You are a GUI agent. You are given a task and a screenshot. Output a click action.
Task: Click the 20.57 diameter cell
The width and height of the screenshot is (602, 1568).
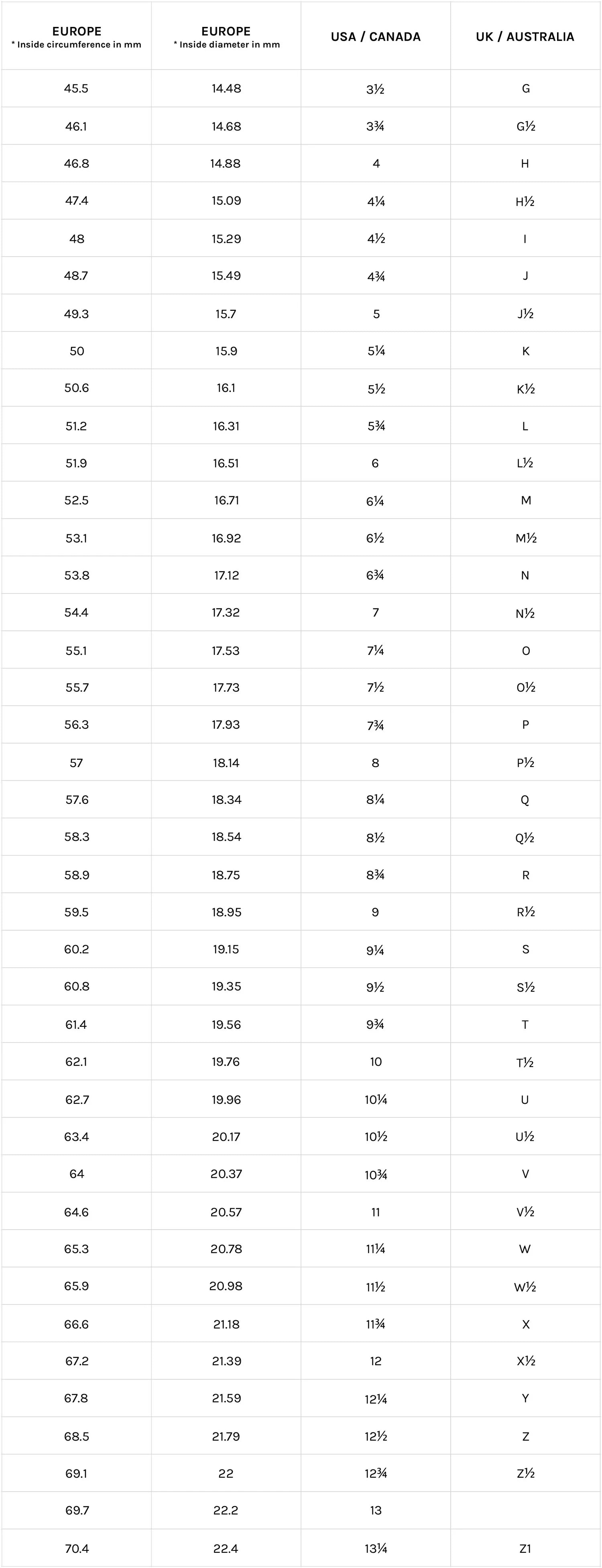point(226,1212)
